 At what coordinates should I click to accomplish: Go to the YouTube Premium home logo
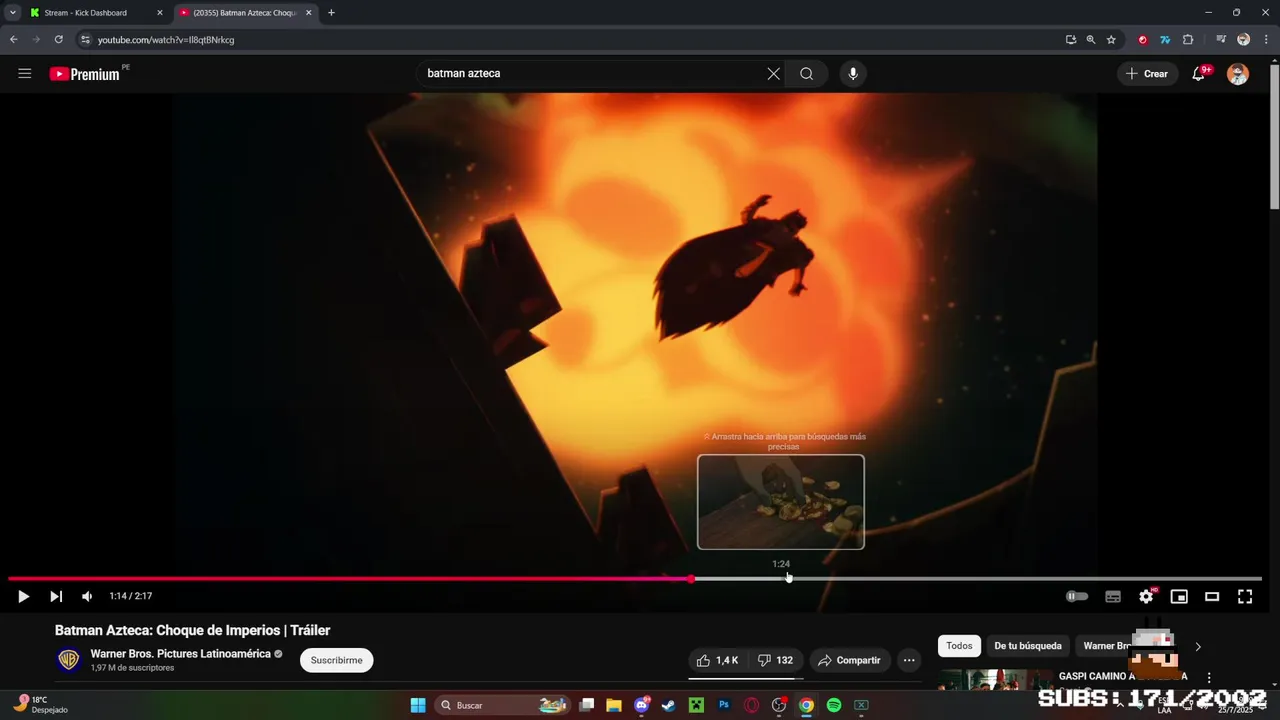pyautogui.click(x=85, y=74)
